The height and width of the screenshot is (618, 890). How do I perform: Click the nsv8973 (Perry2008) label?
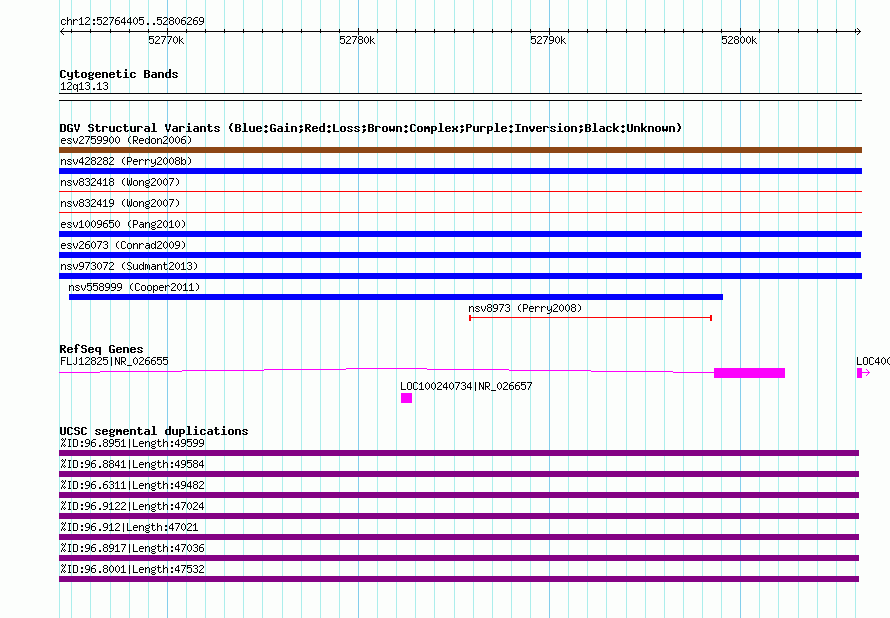click(525, 308)
